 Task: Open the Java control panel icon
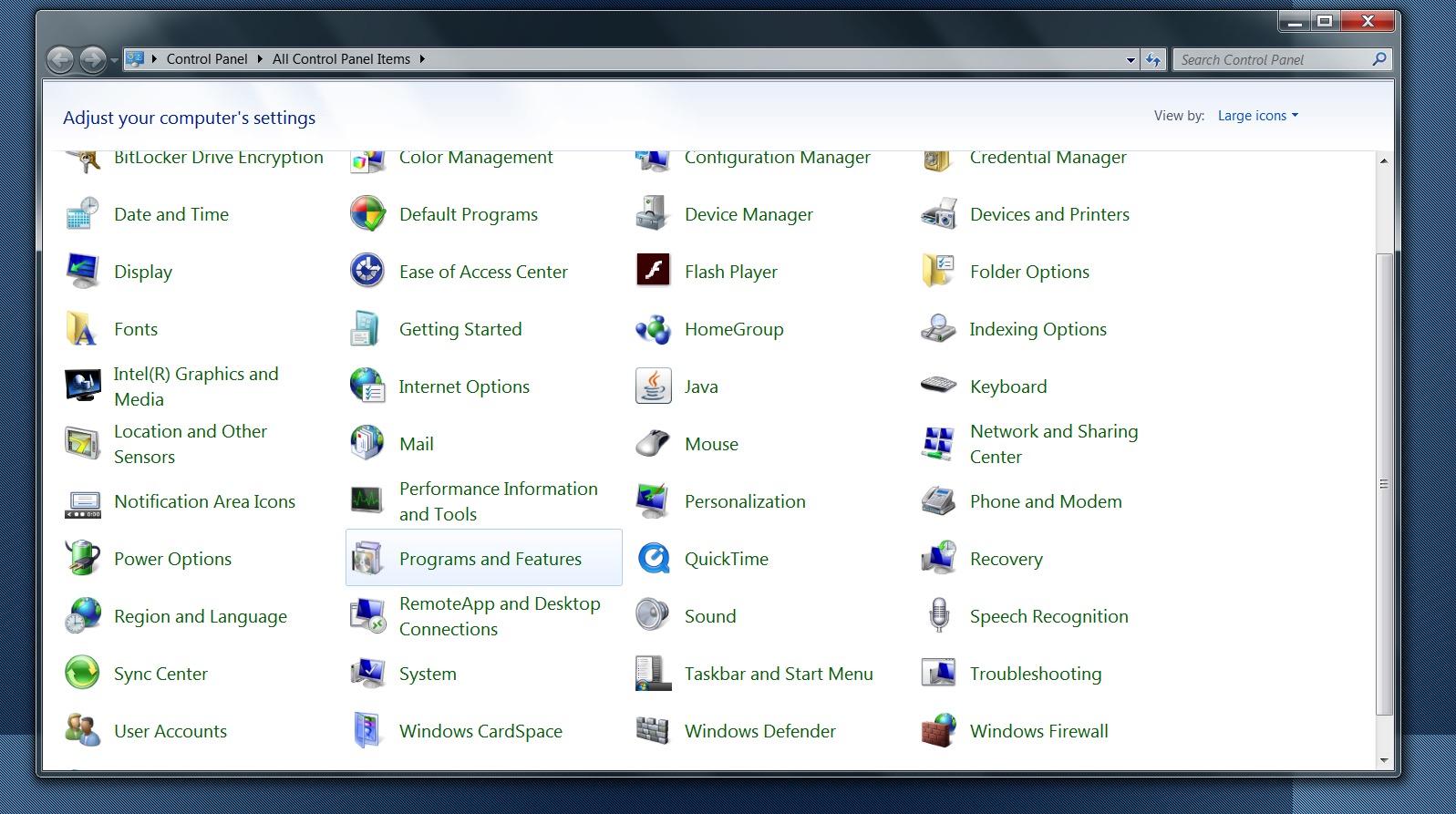654,386
